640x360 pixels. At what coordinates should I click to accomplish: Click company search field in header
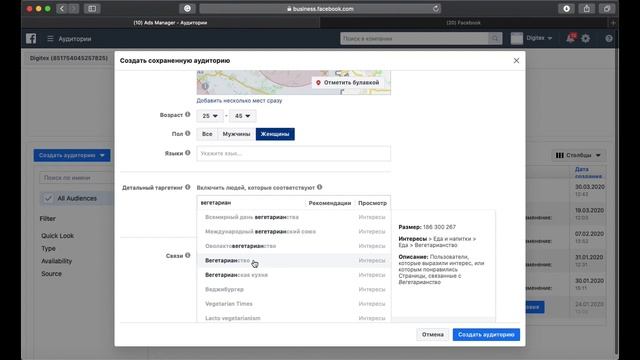coord(414,38)
